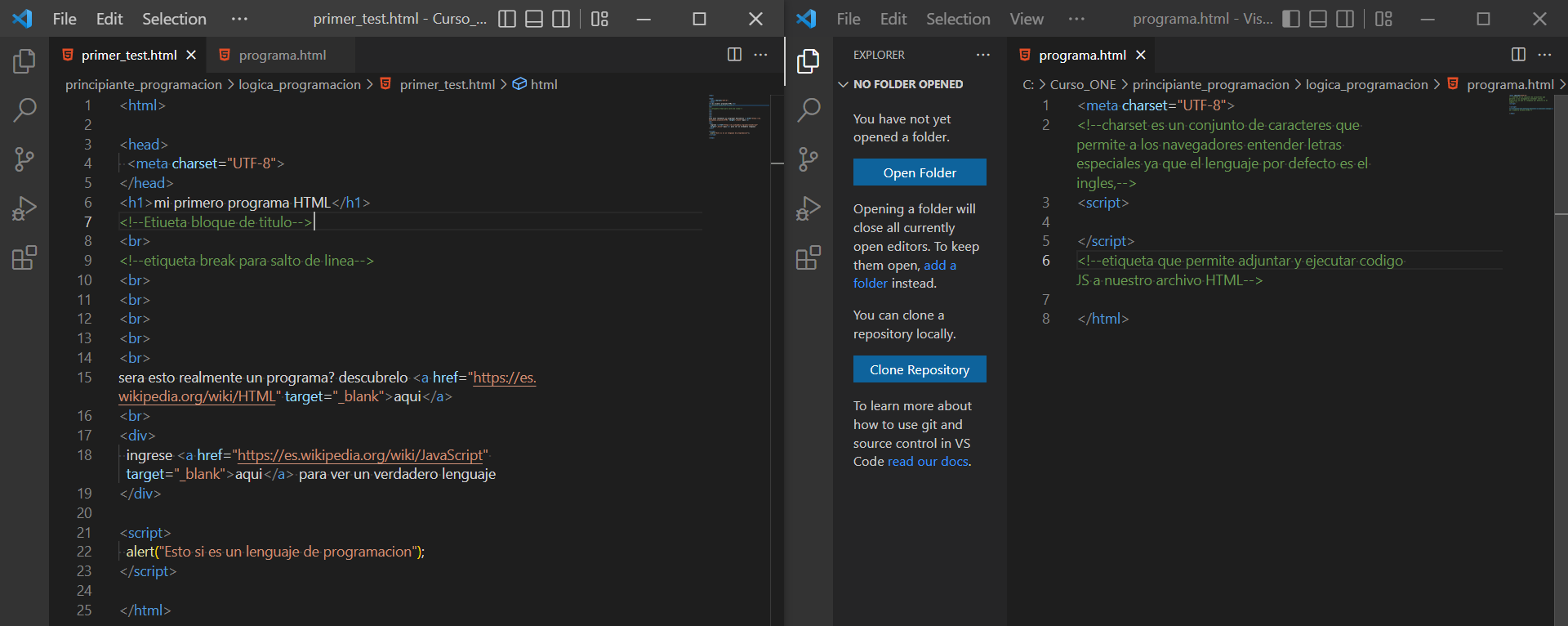Screen dimensions: 1568x626
Task: Click line number 22 in left editor
Action: pyautogui.click(x=84, y=552)
